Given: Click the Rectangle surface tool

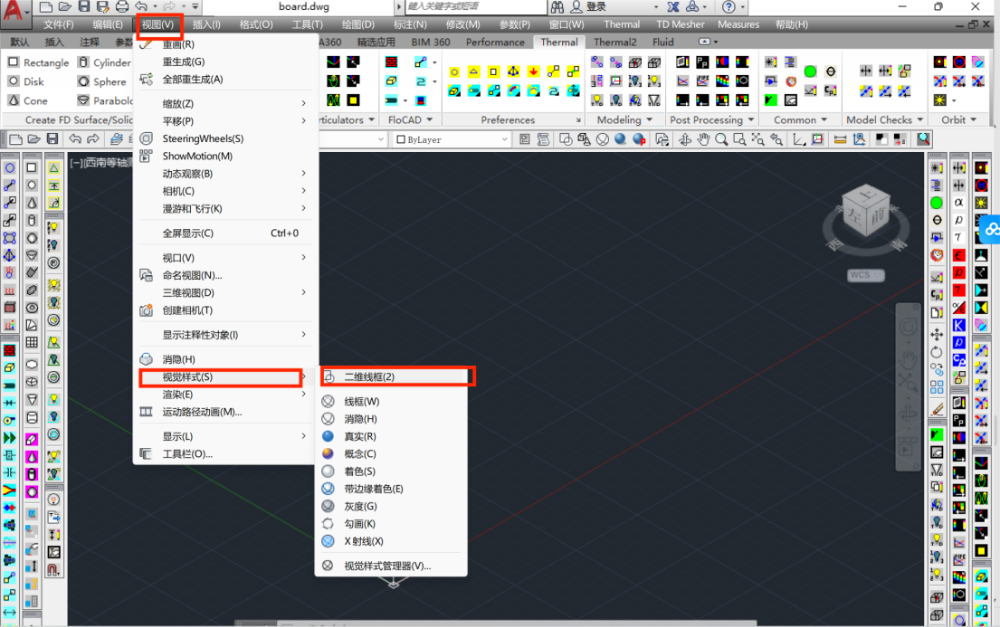Looking at the screenshot, I should pos(38,63).
